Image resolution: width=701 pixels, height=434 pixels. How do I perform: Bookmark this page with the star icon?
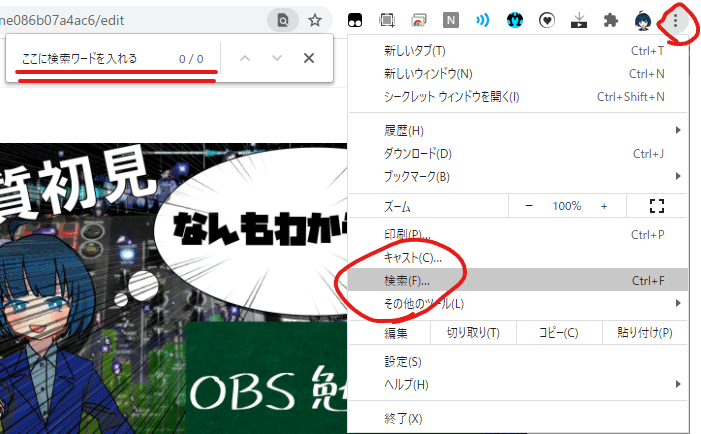[315, 20]
